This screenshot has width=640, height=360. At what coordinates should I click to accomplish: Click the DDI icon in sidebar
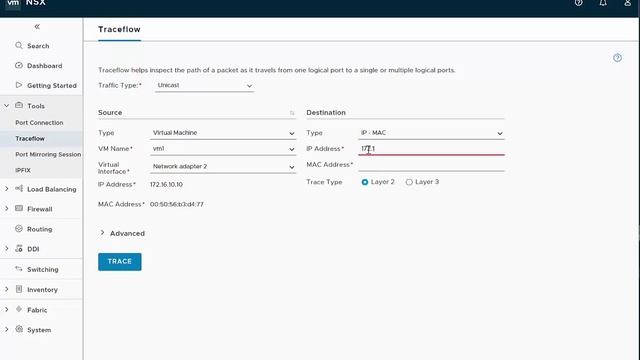click(19, 248)
